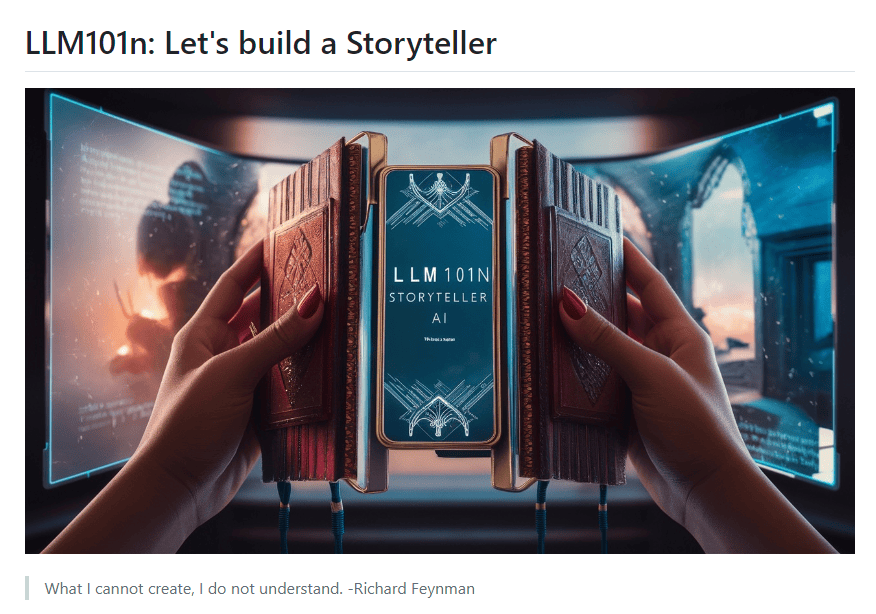Click the "LLM101N" text on phone screen
876x614 pixels.
[x=441, y=275]
